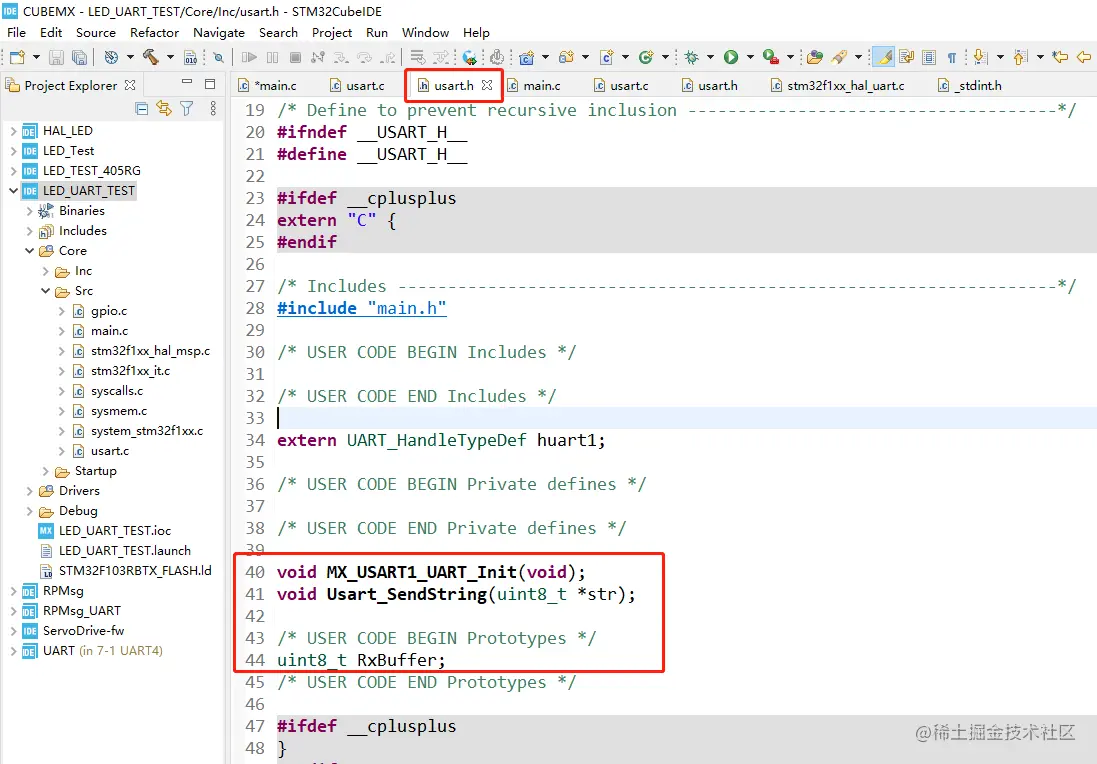Image resolution: width=1097 pixels, height=764 pixels.
Task: Click the Step Into icon
Action: coord(341,57)
